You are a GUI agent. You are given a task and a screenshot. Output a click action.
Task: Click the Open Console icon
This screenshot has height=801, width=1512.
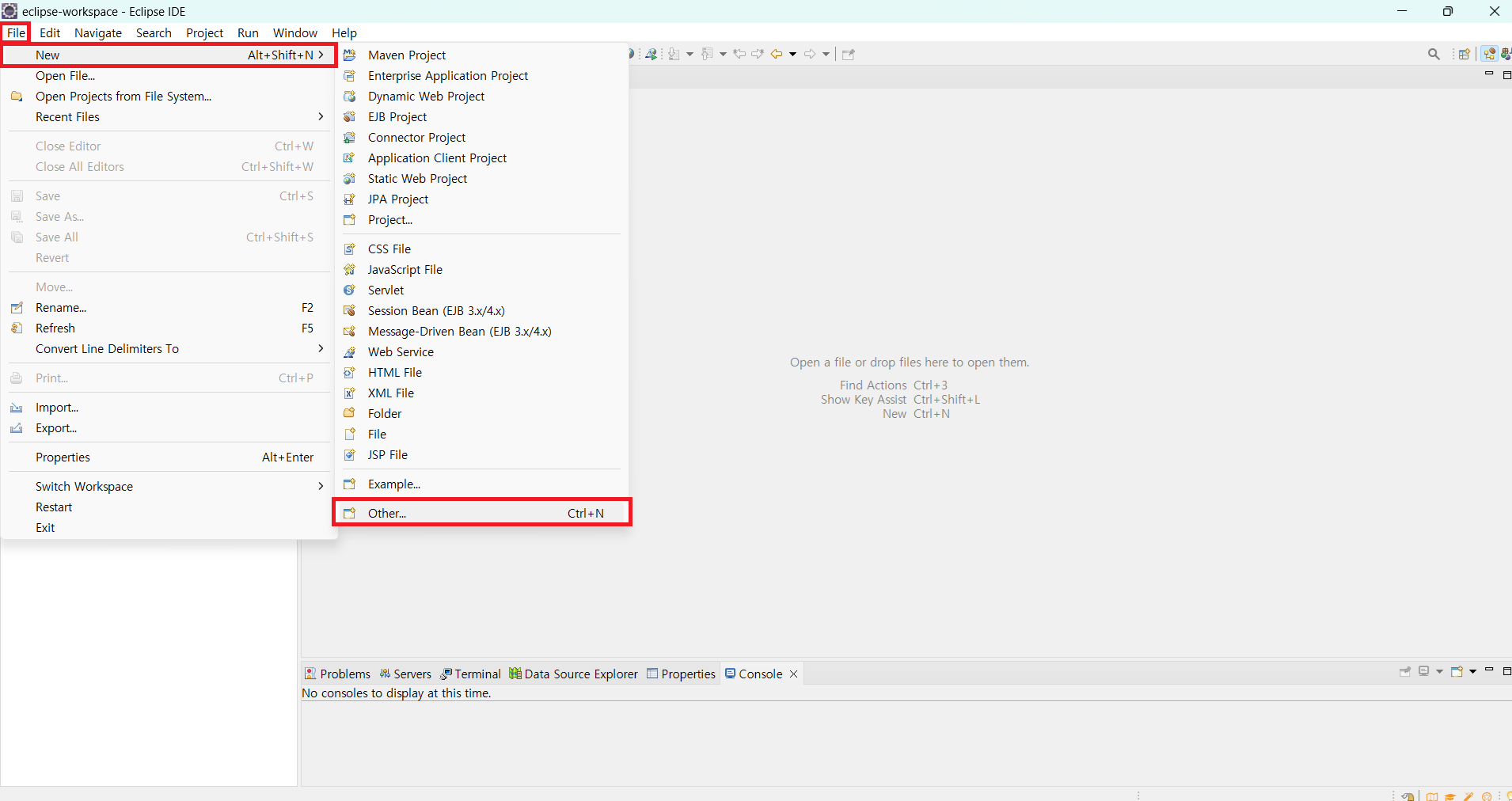click(x=1457, y=671)
